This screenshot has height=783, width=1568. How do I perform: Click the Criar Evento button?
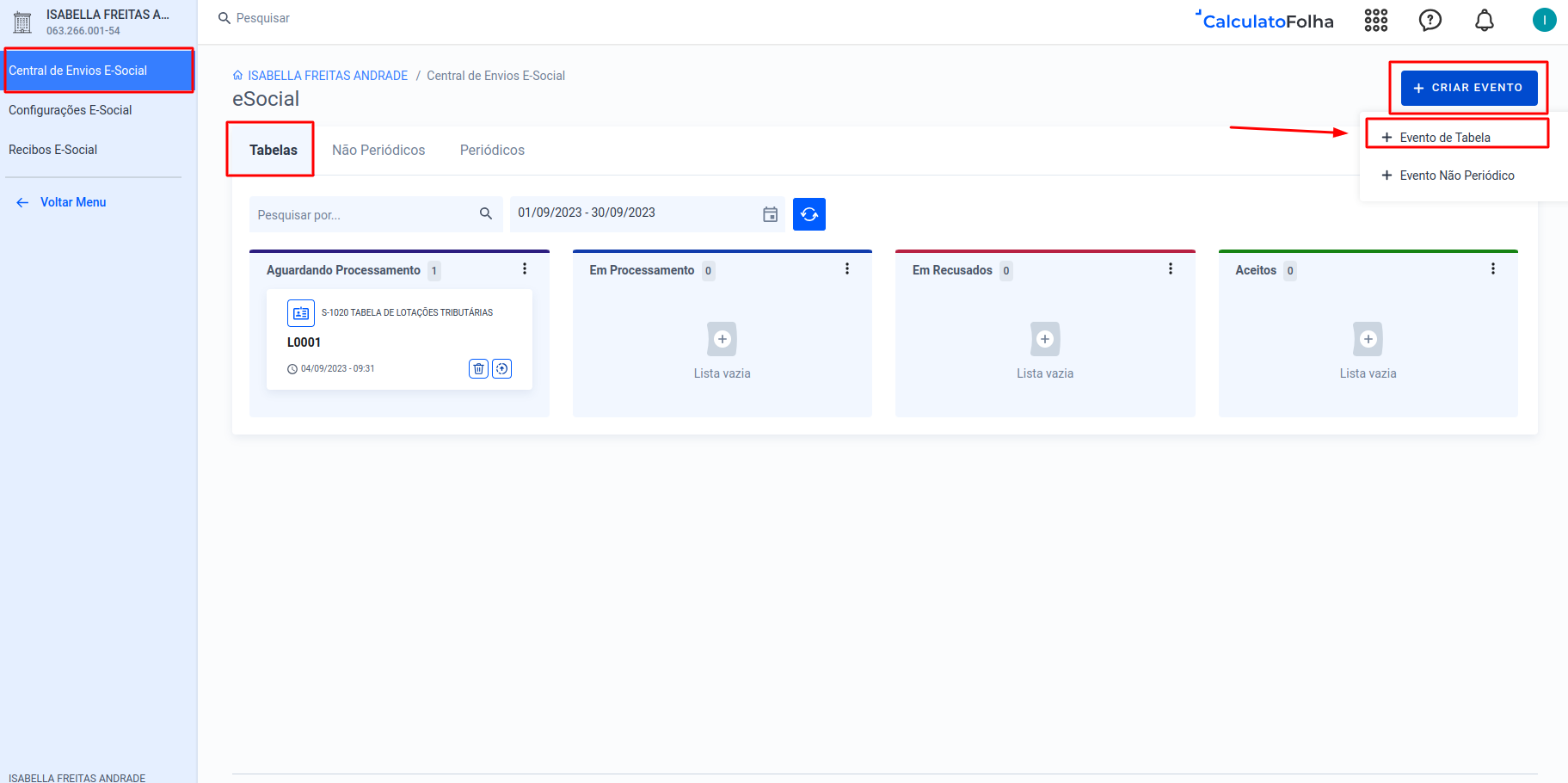pos(1469,88)
